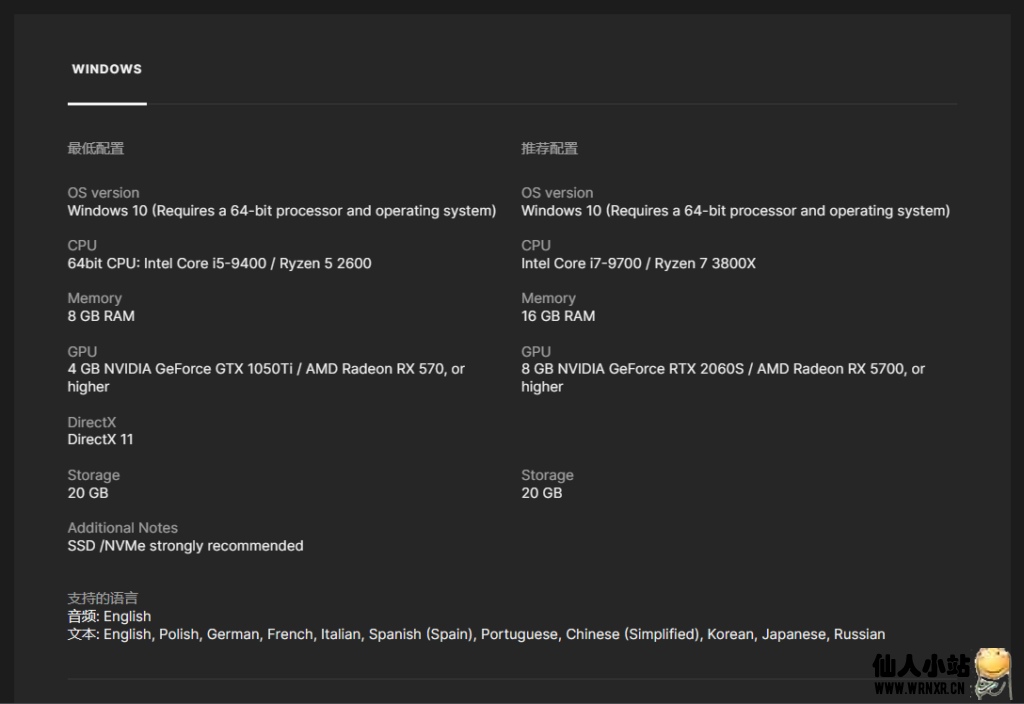Click the 文本 supported languages list
Image resolution: width=1024 pixels, height=704 pixels.
pyautogui.click(x=476, y=634)
